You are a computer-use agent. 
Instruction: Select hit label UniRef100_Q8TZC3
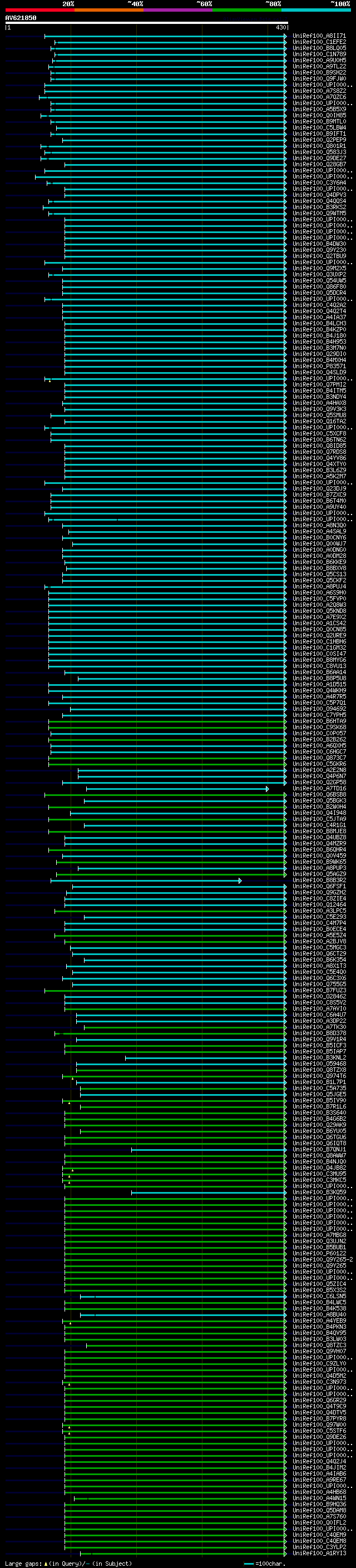click(x=319, y=1346)
